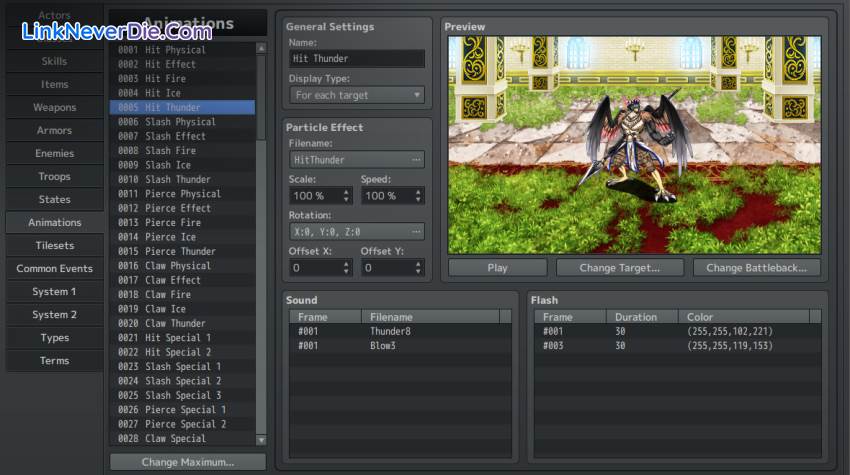The height and width of the screenshot is (475, 850).
Task: Select 0010 Slash Thunder in the list
Action: point(180,179)
